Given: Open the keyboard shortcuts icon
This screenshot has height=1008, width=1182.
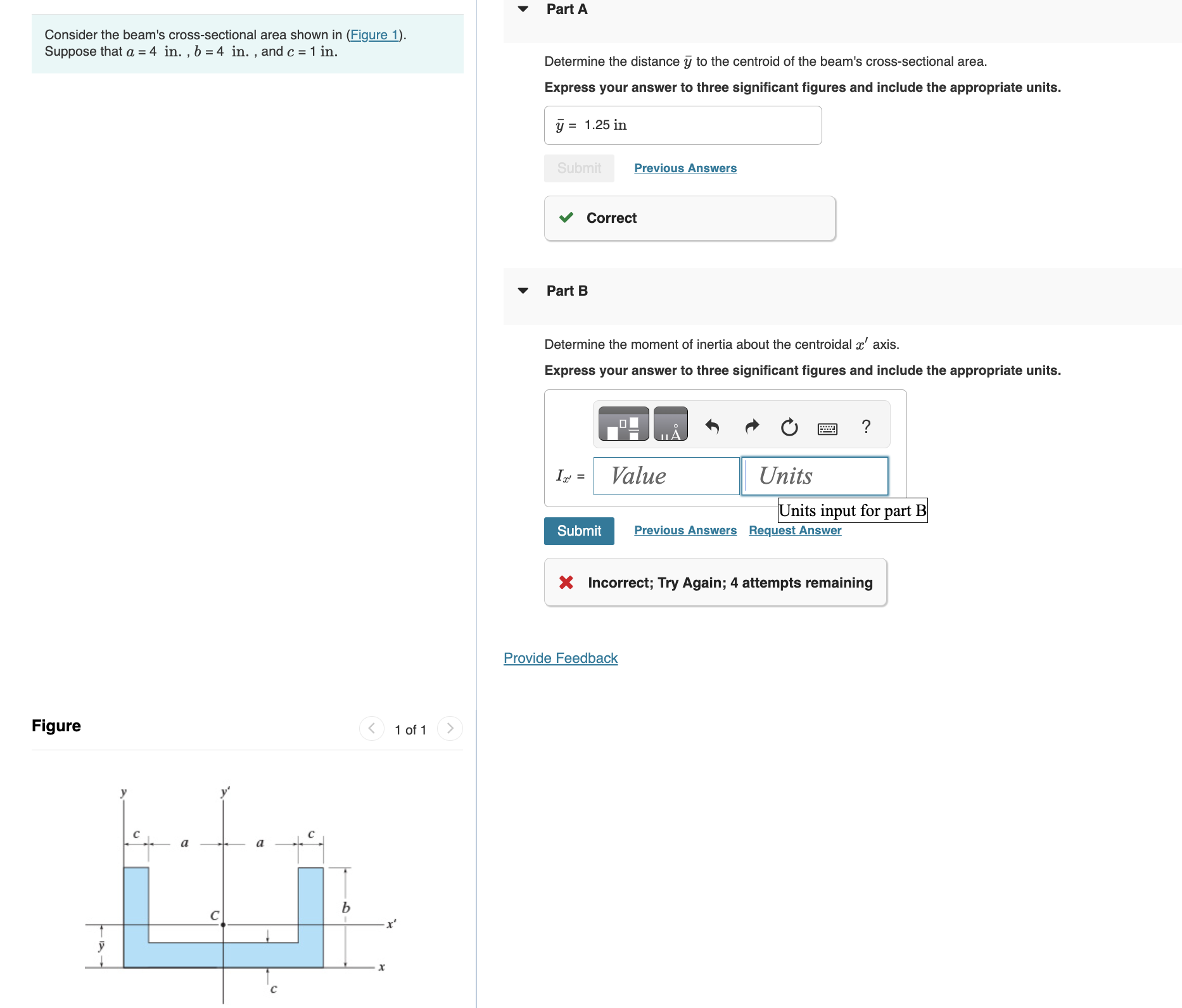Looking at the screenshot, I should [x=827, y=427].
